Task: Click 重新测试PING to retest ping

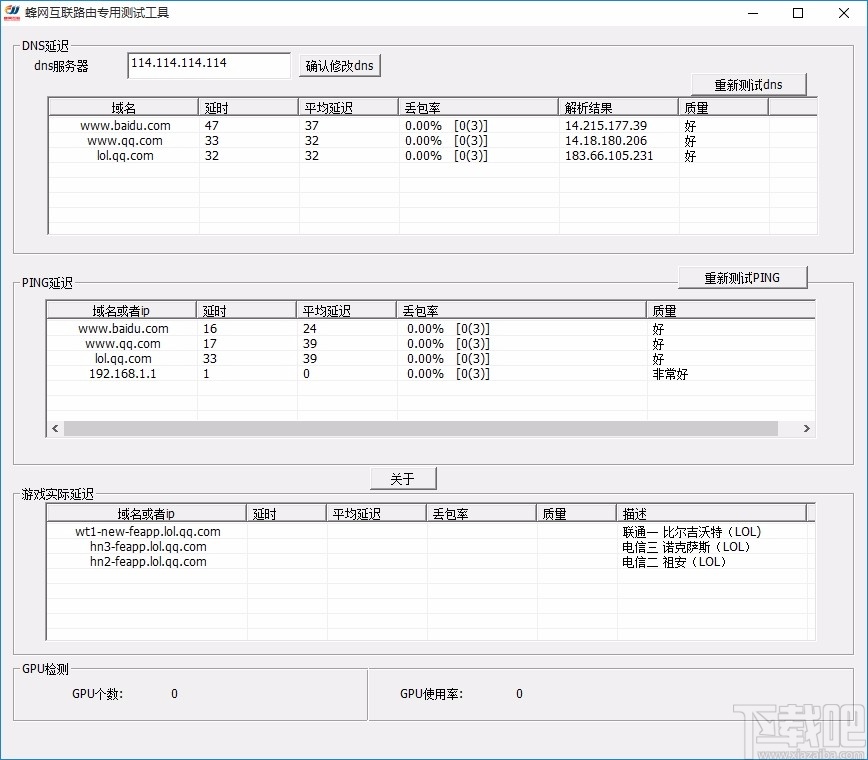Action: (743, 277)
